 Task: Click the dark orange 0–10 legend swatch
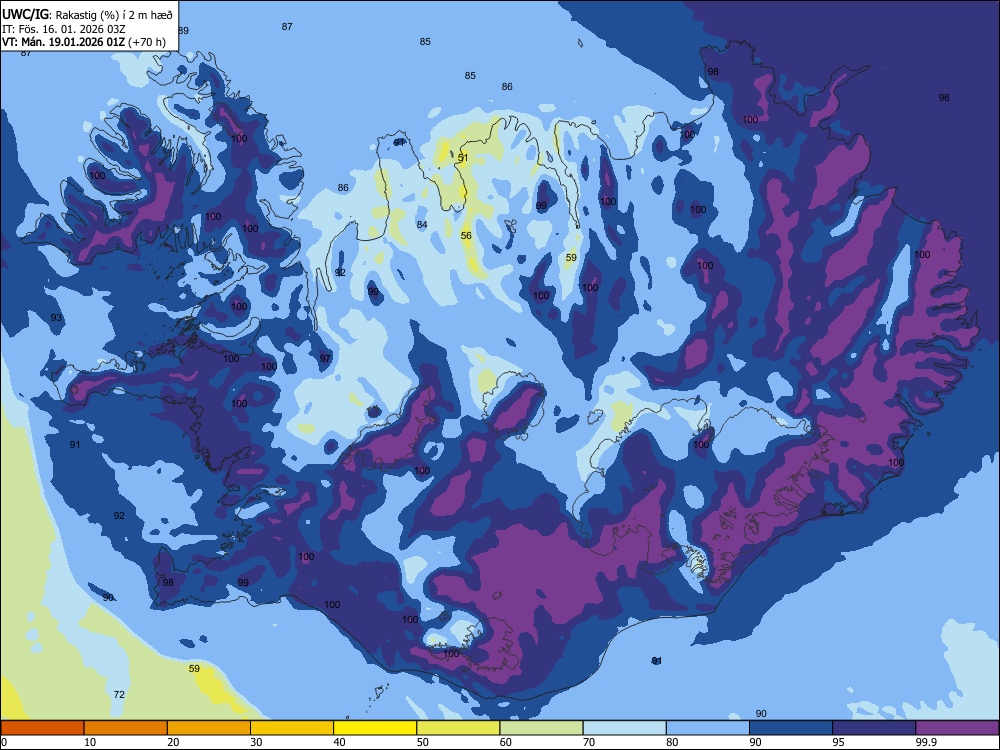(x=42, y=728)
